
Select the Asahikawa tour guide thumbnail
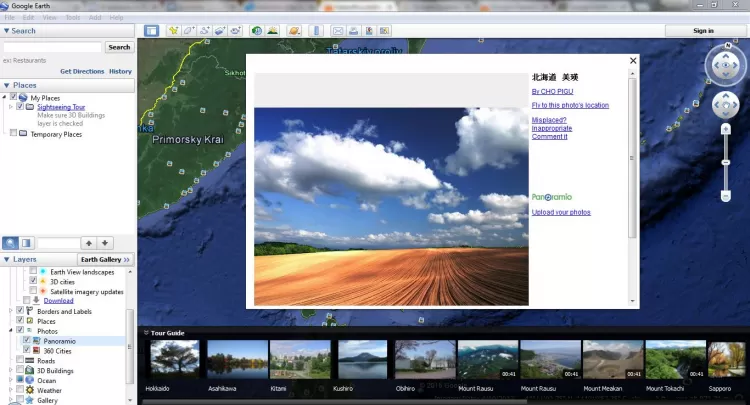tap(237, 359)
